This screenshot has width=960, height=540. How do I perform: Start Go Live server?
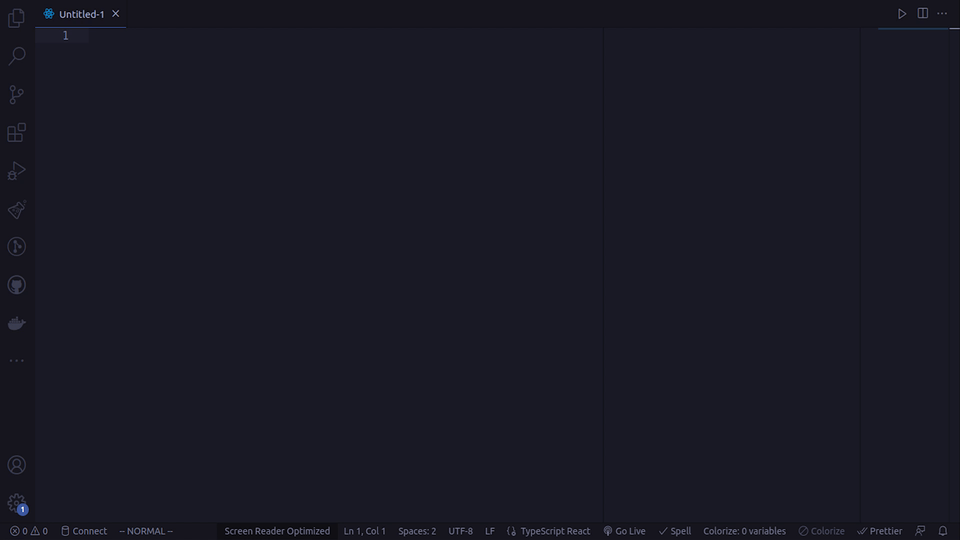[x=624, y=531]
